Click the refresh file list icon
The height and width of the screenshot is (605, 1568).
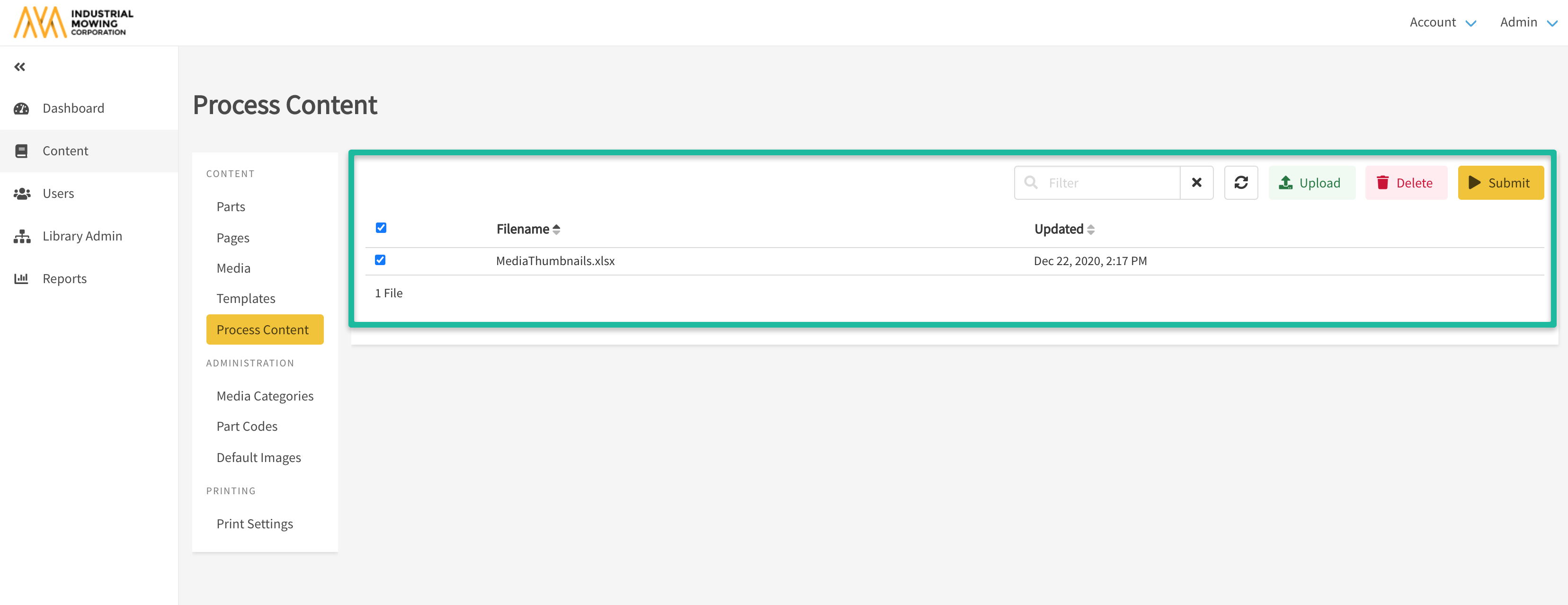point(1240,183)
